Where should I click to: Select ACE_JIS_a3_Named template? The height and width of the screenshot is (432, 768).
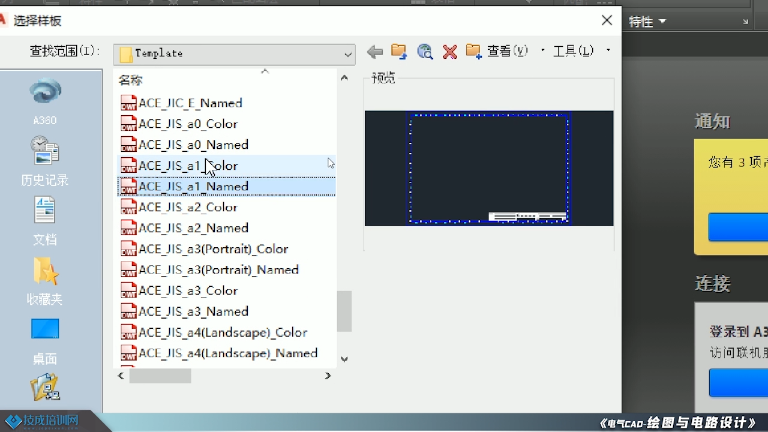[193, 311]
